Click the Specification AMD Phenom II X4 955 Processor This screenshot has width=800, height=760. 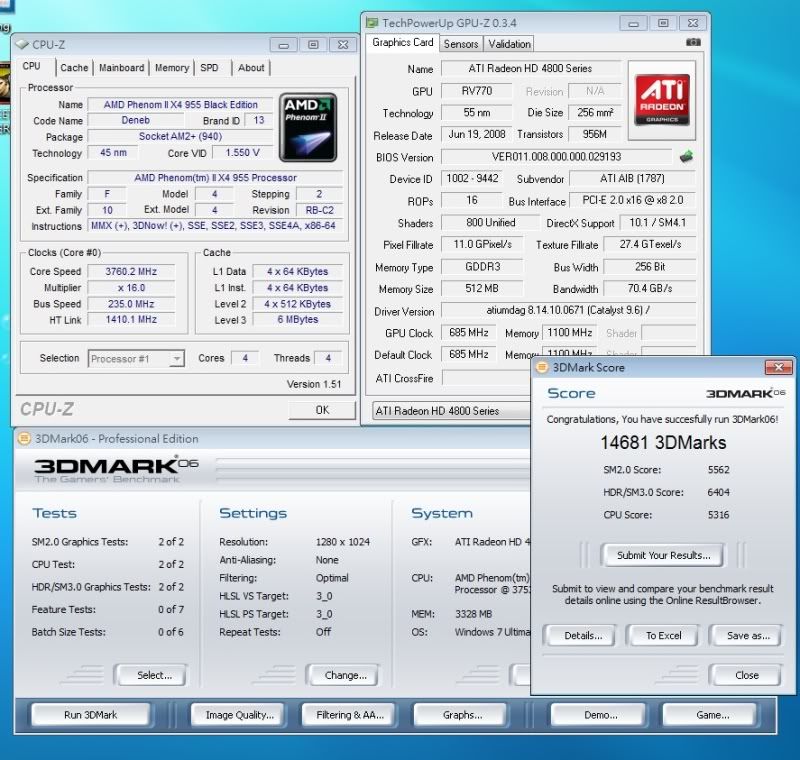(215, 178)
